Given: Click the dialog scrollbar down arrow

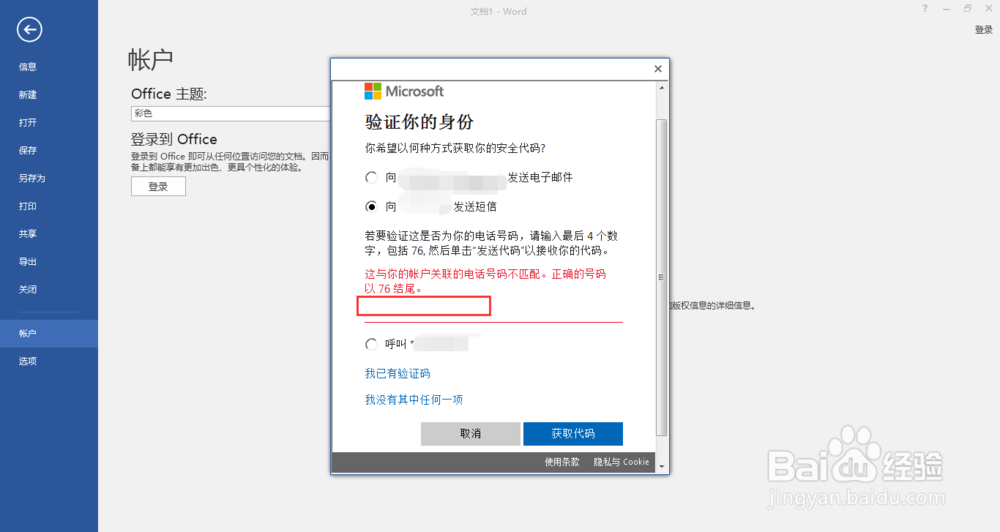Looking at the screenshot, I should point(661,466).
